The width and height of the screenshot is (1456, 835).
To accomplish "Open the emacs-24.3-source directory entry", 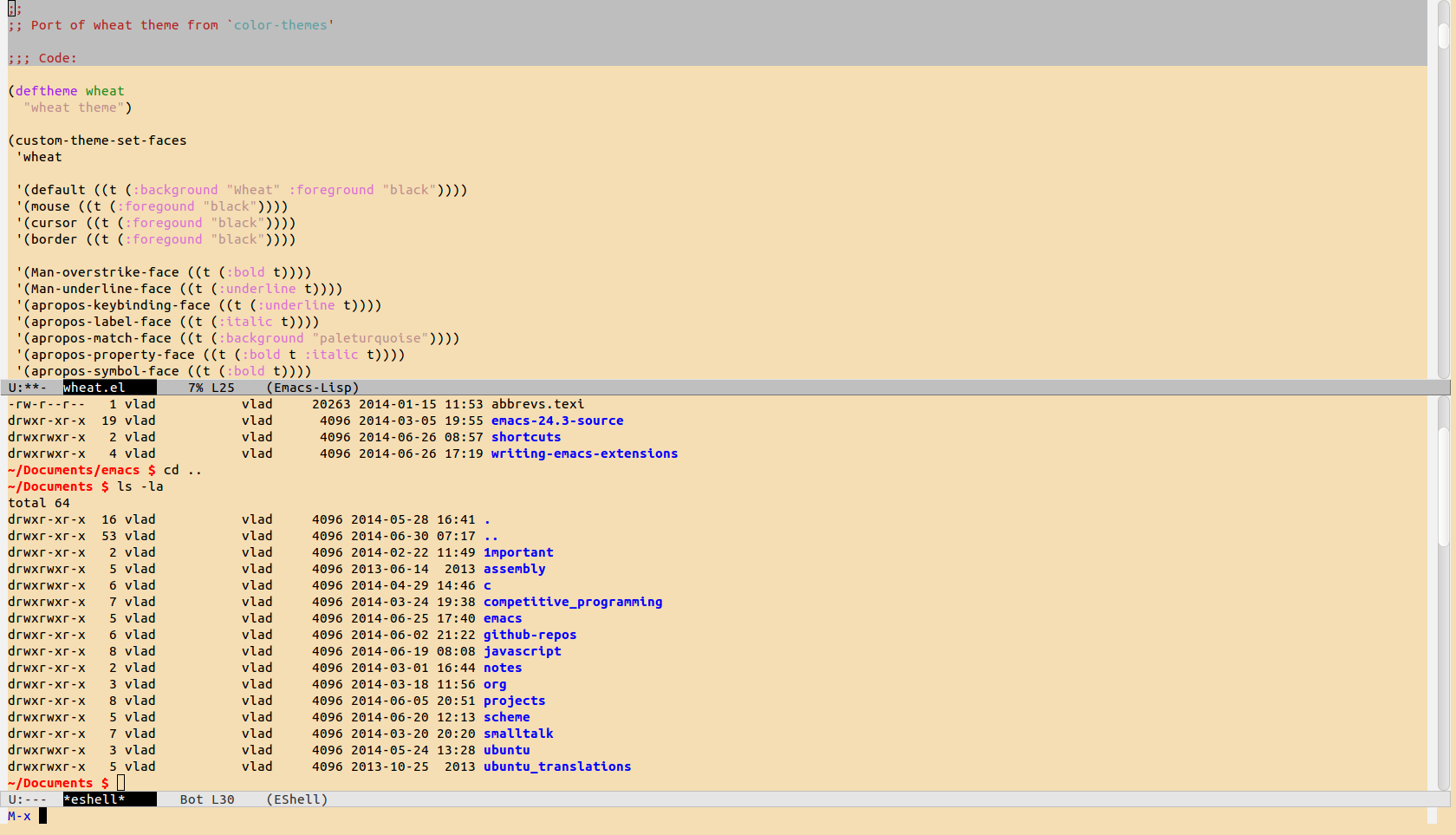I will tap(557, 421).
